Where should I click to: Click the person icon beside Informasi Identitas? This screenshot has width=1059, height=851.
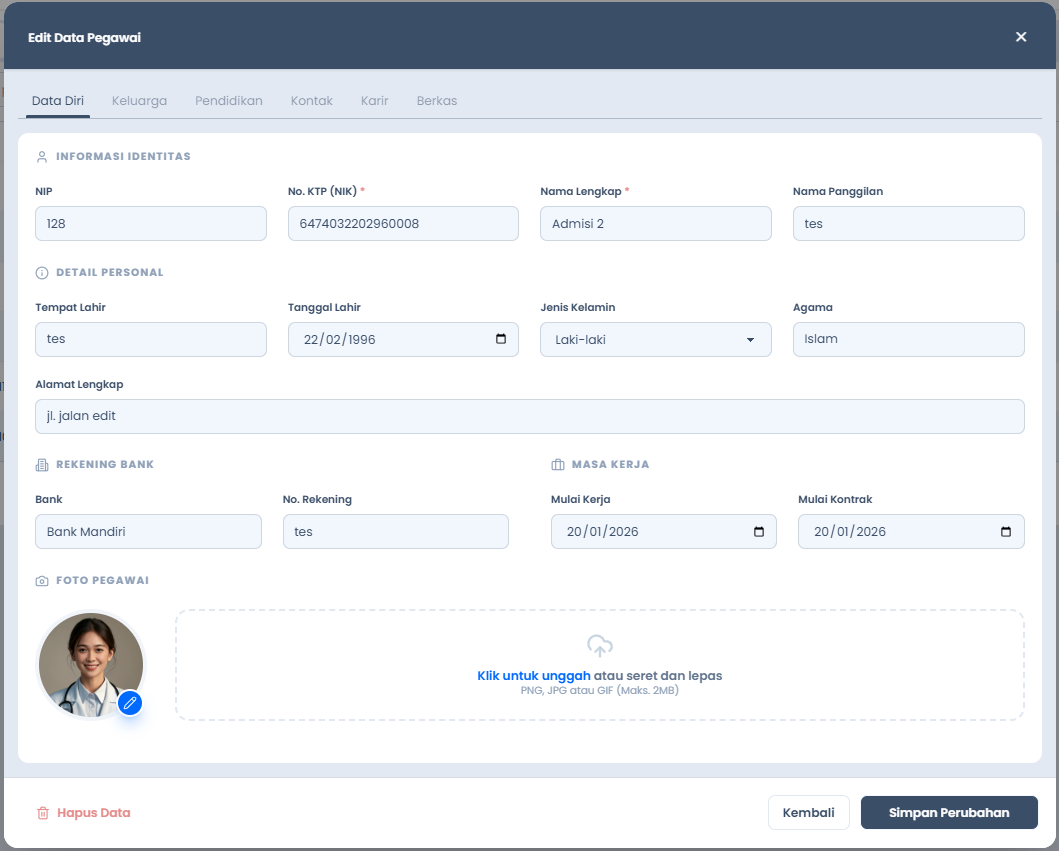point(42,157)
